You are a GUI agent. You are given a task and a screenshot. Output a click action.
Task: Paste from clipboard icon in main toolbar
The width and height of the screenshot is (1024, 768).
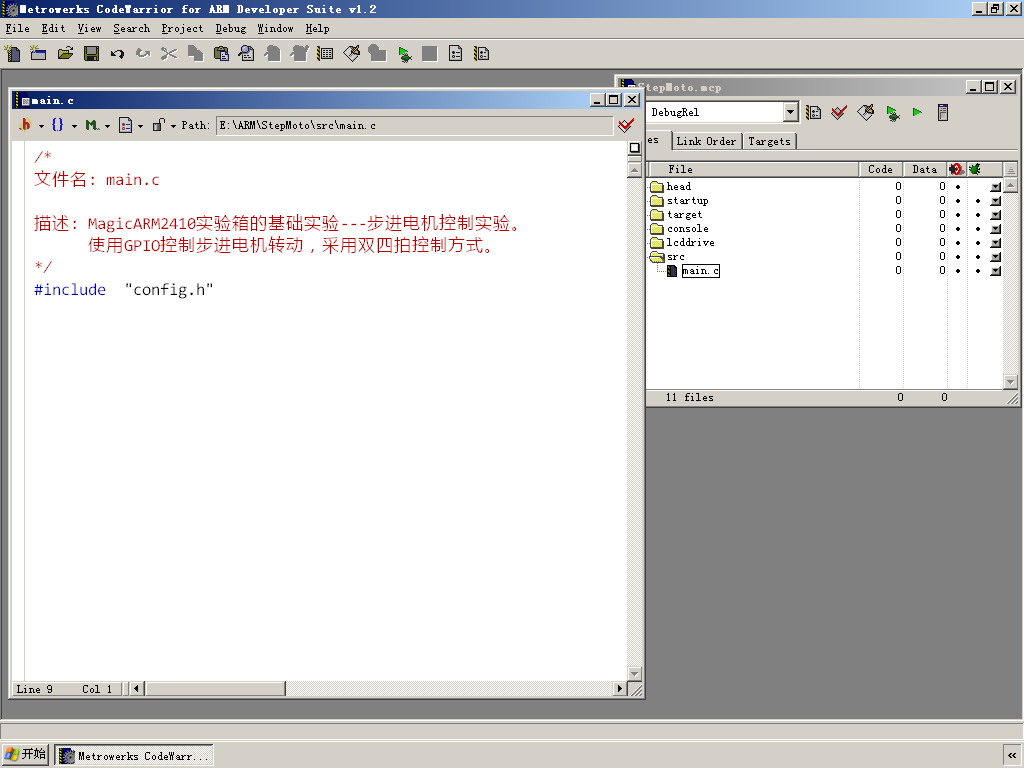(221, 54)
